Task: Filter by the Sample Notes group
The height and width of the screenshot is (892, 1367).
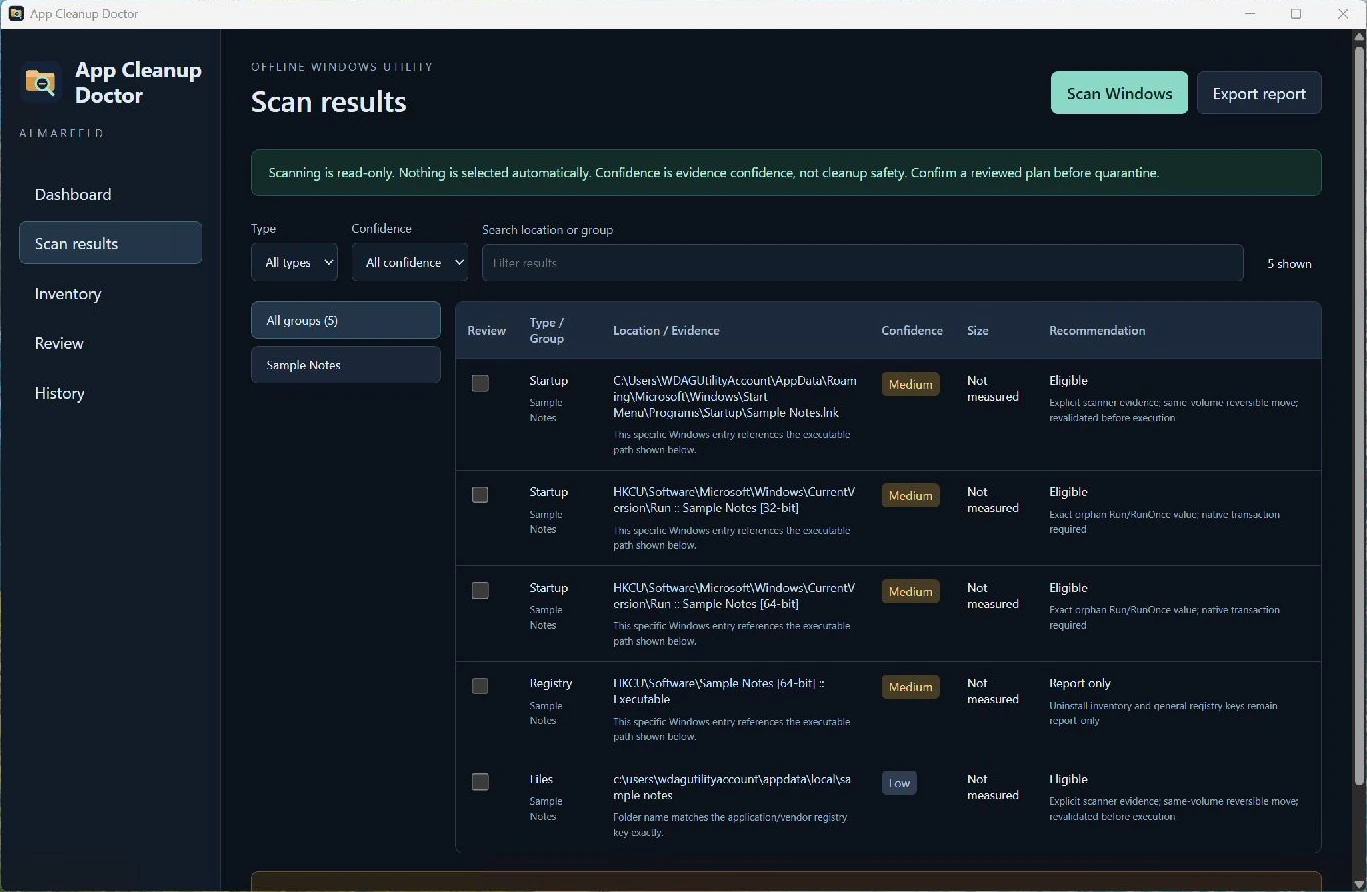Action: pos(346,365)
